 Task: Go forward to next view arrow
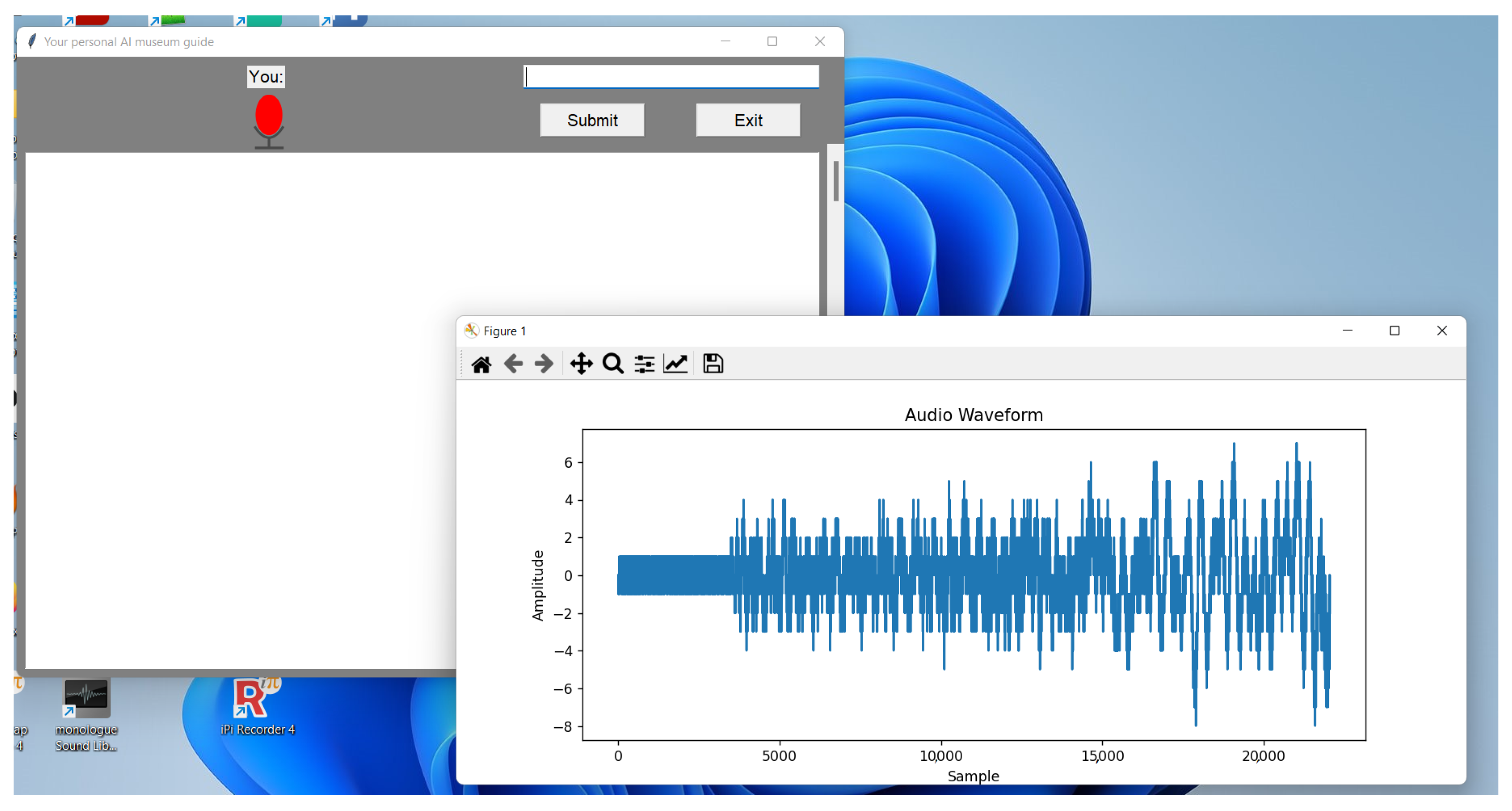pyautogui.click(x=544, y=364)
